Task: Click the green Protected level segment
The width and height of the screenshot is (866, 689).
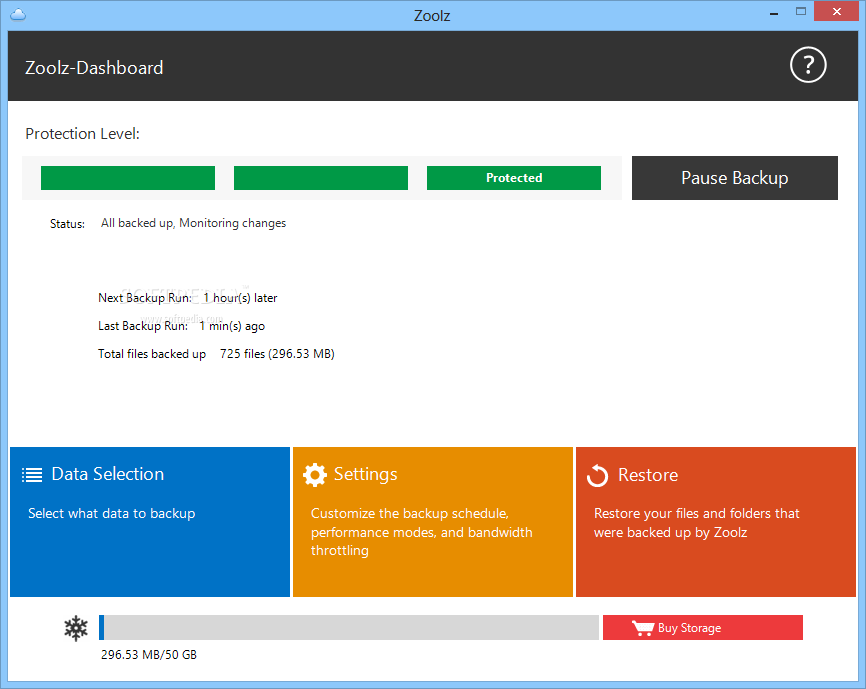Action: tap(514, 178)
